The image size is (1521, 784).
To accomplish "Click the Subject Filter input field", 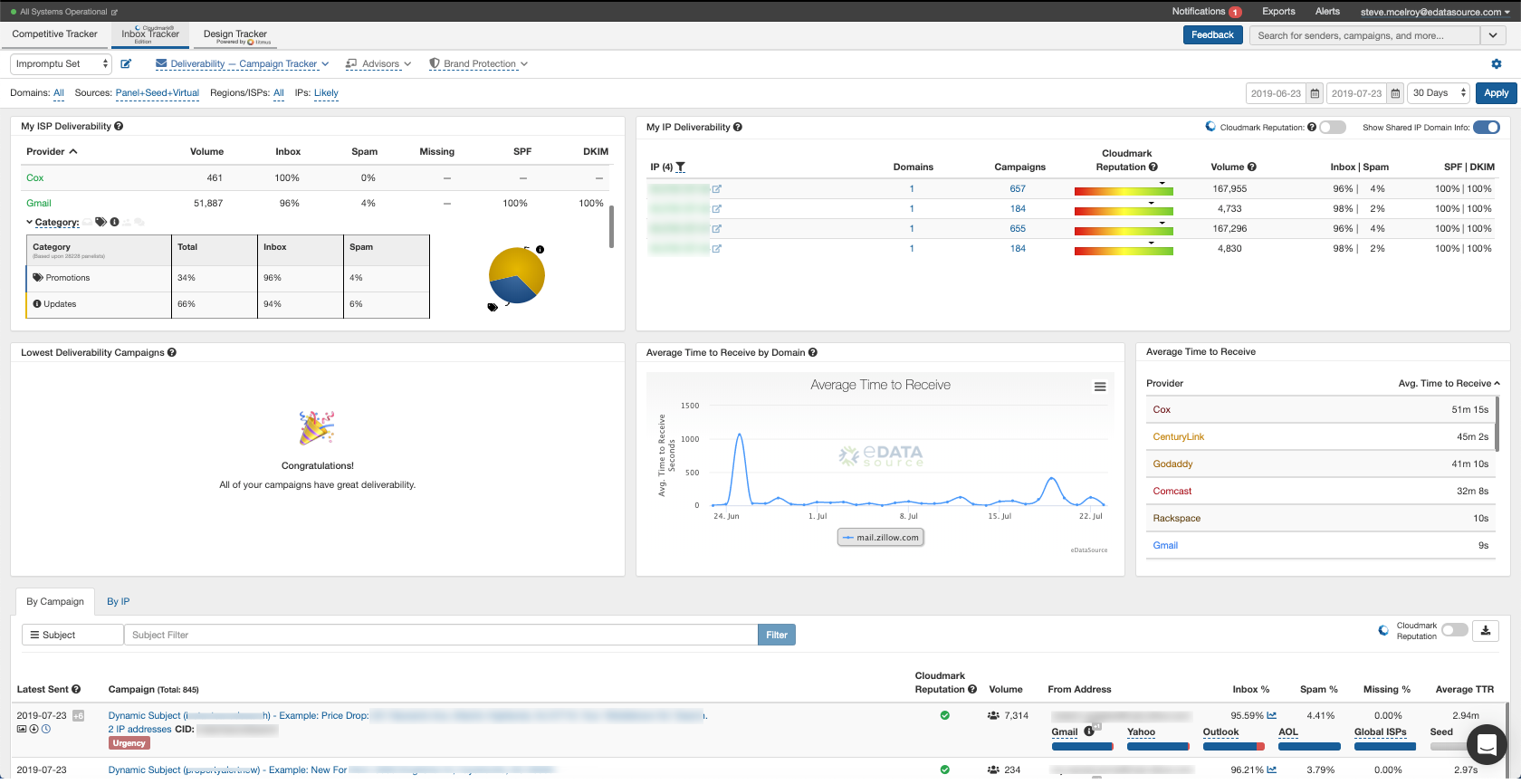I will point(441,636).
